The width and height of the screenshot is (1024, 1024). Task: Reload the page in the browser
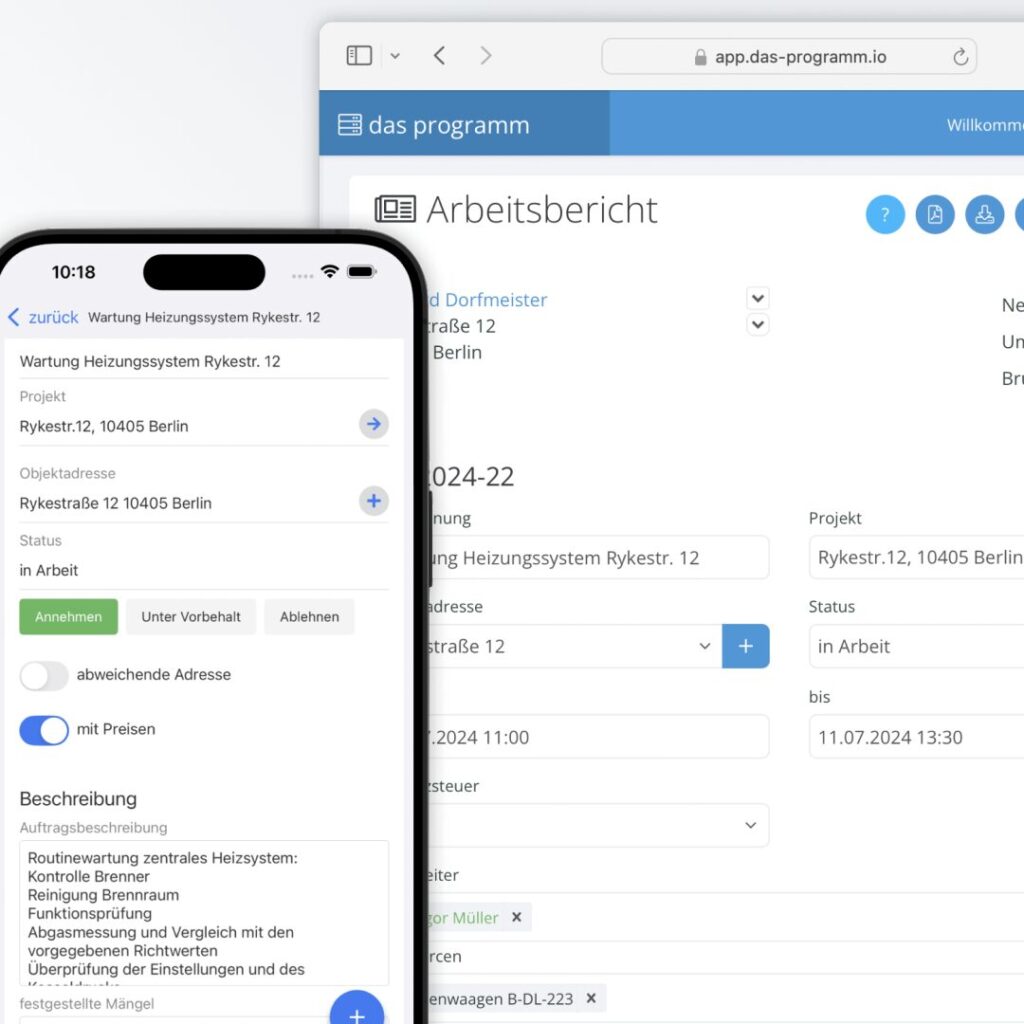[x=960, y=57]
